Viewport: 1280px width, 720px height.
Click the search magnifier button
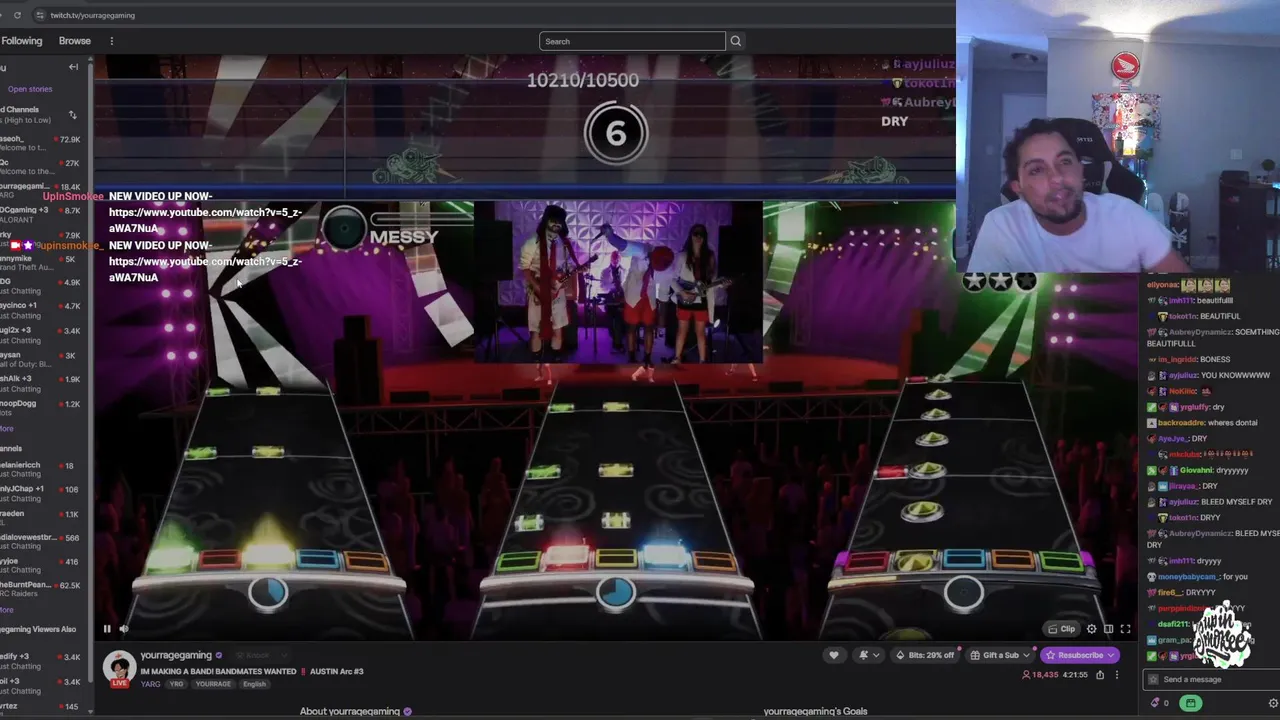736,41
